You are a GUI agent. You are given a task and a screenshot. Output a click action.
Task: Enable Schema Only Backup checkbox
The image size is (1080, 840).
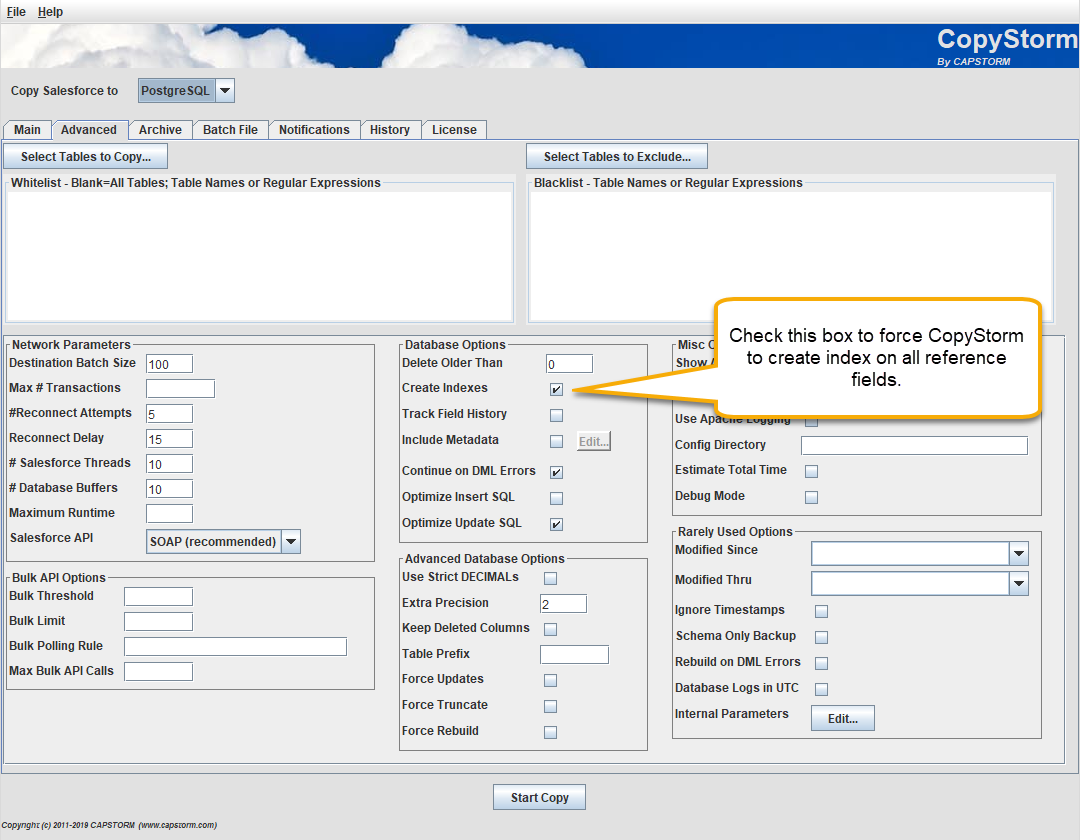[821, 637]
